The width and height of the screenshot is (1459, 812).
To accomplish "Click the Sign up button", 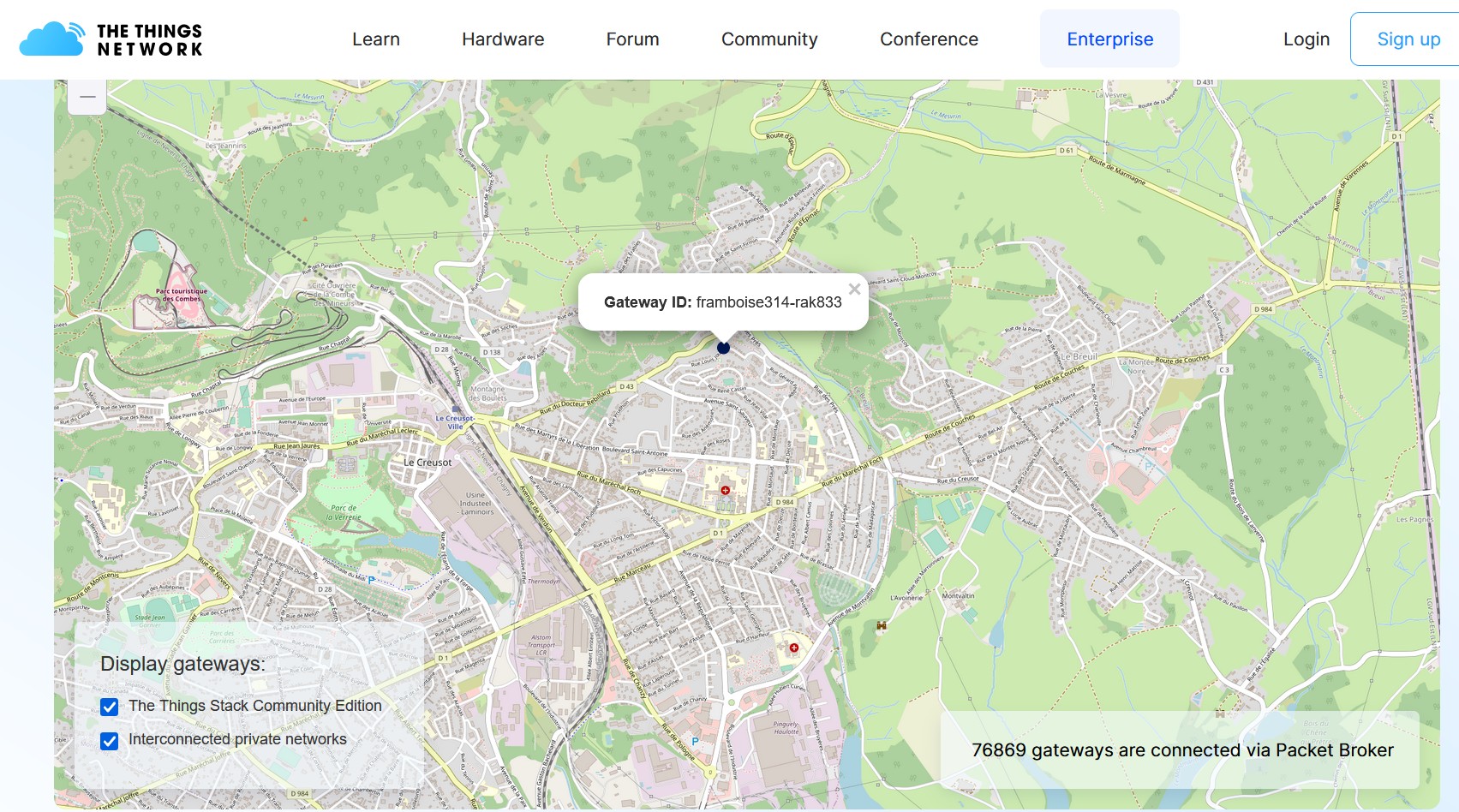I will point(1407,39).
